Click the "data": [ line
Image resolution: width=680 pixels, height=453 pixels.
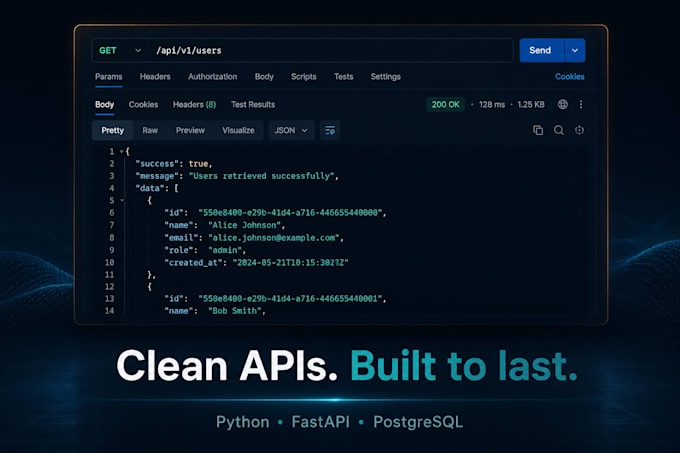(x=157, y=188)
